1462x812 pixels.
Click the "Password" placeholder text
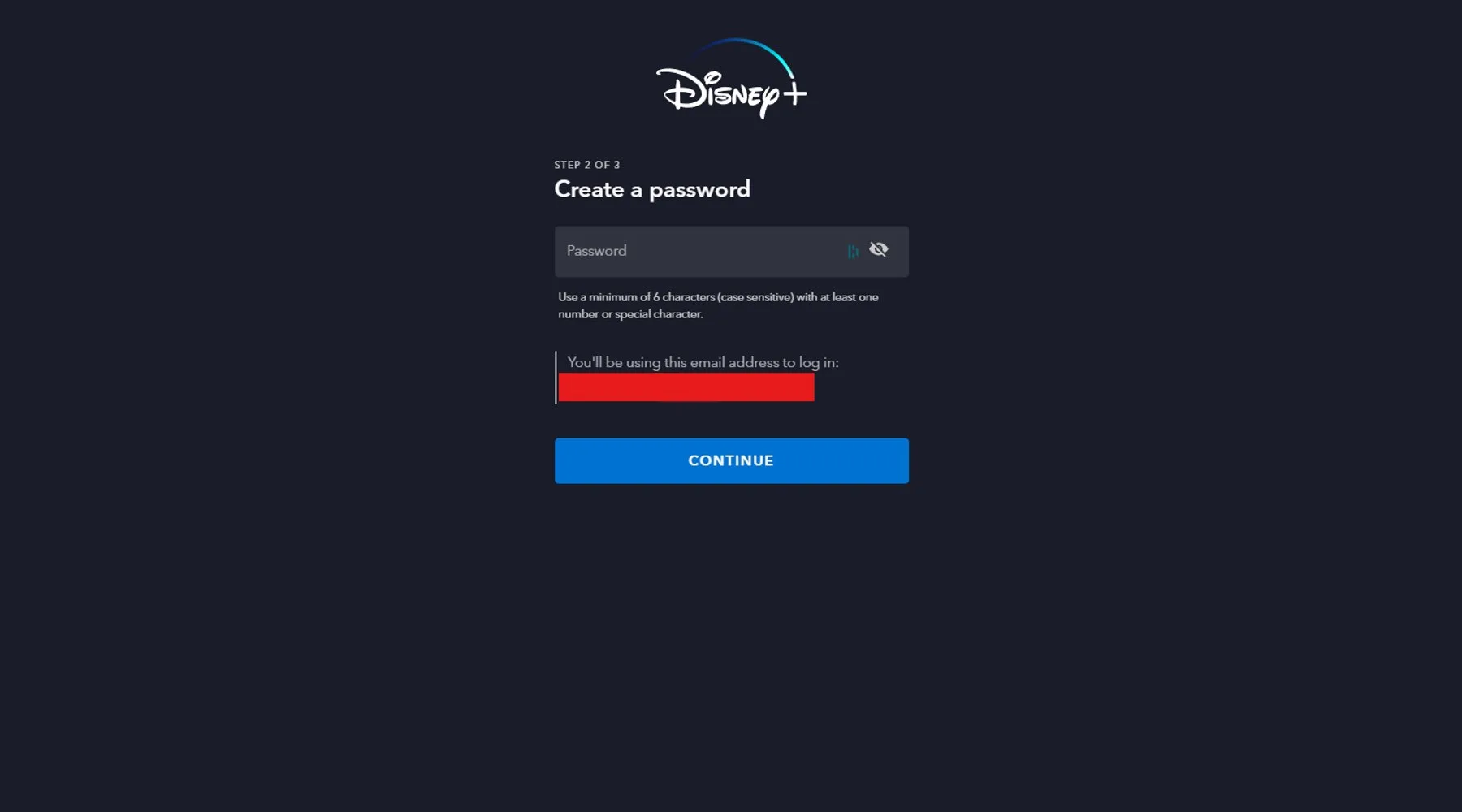[x=596, y=251]
